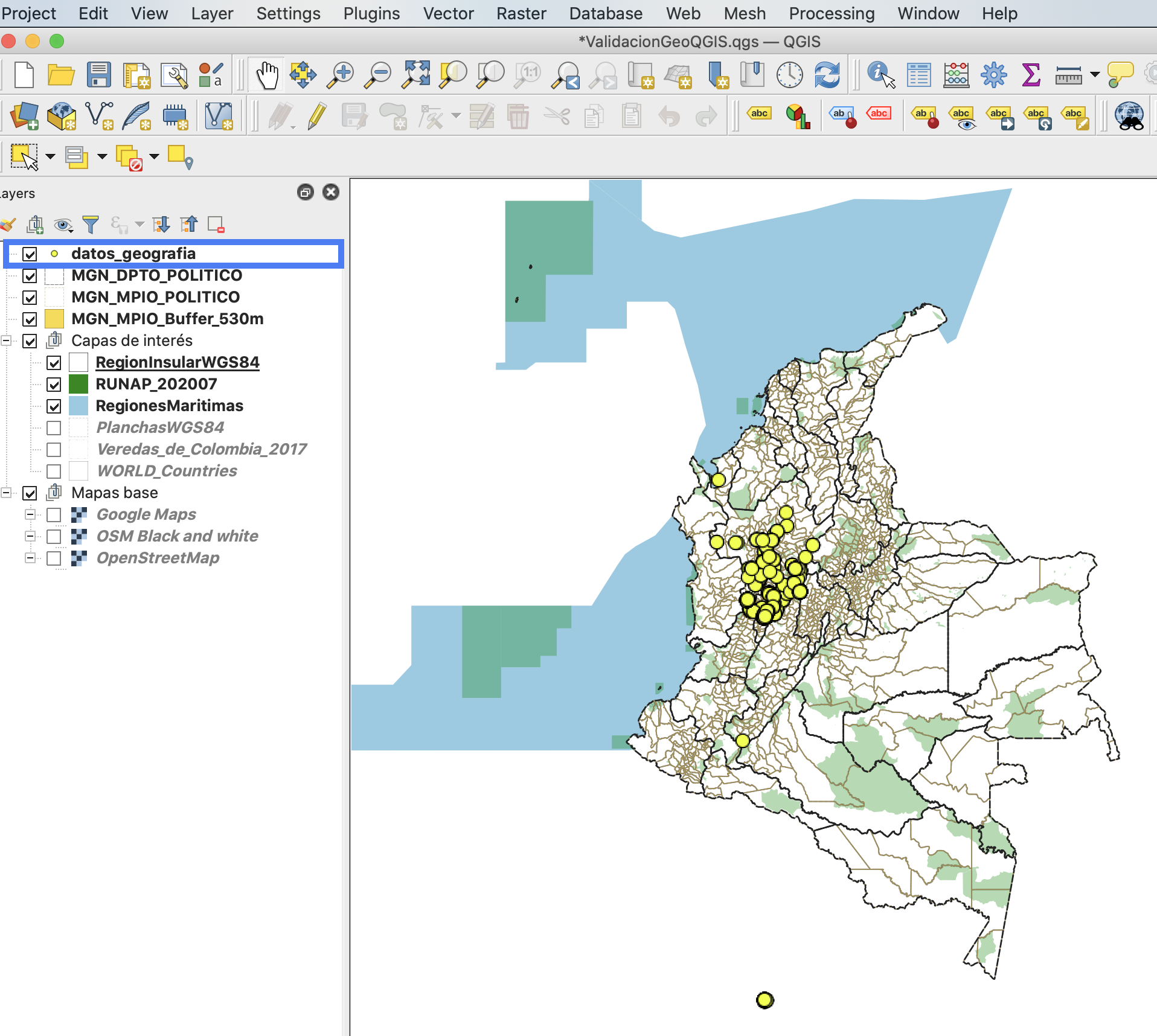Open the attribute table icon
1157x1036 pixels.
click(918, 75)
